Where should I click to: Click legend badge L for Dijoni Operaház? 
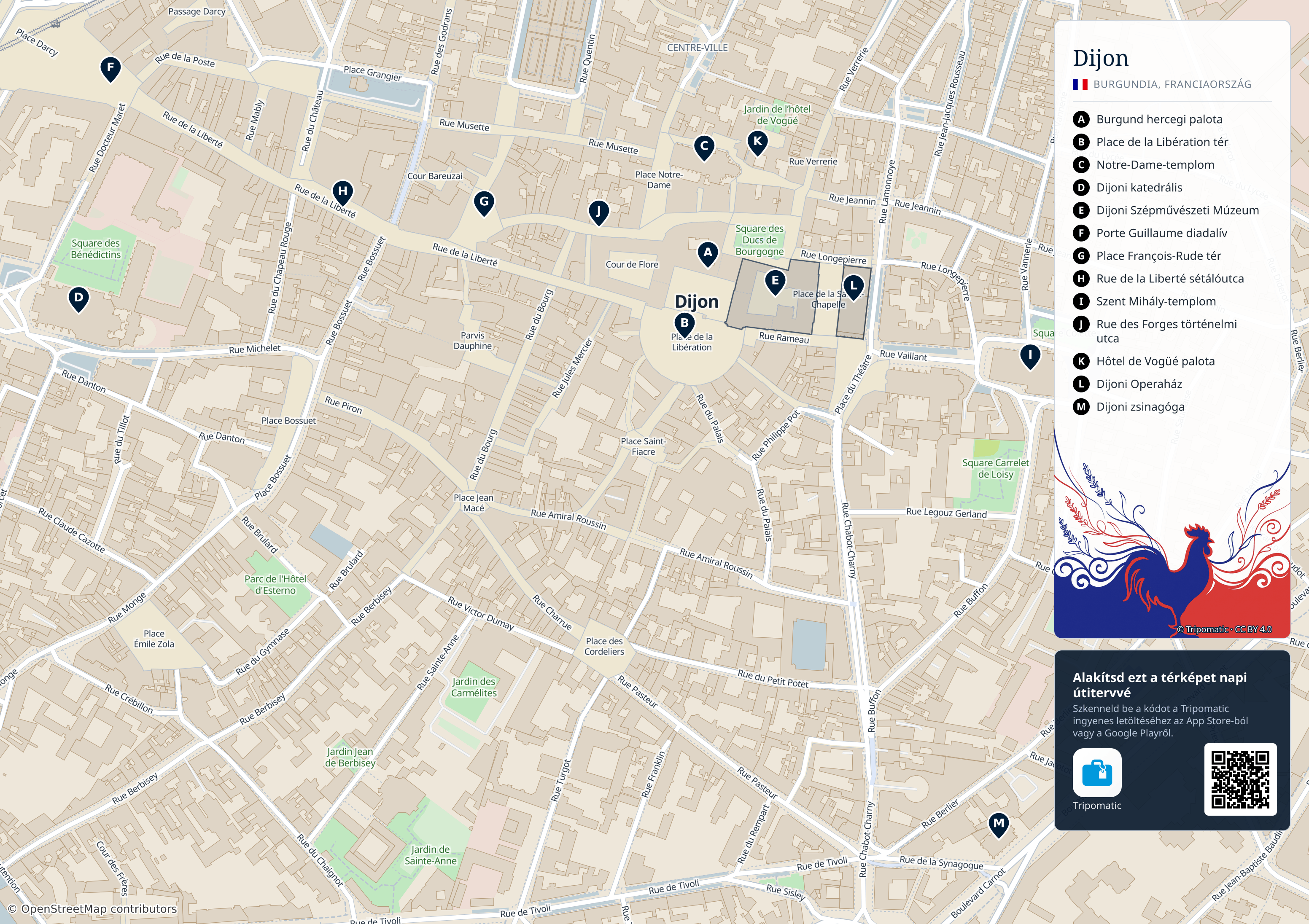point(1081,384)
